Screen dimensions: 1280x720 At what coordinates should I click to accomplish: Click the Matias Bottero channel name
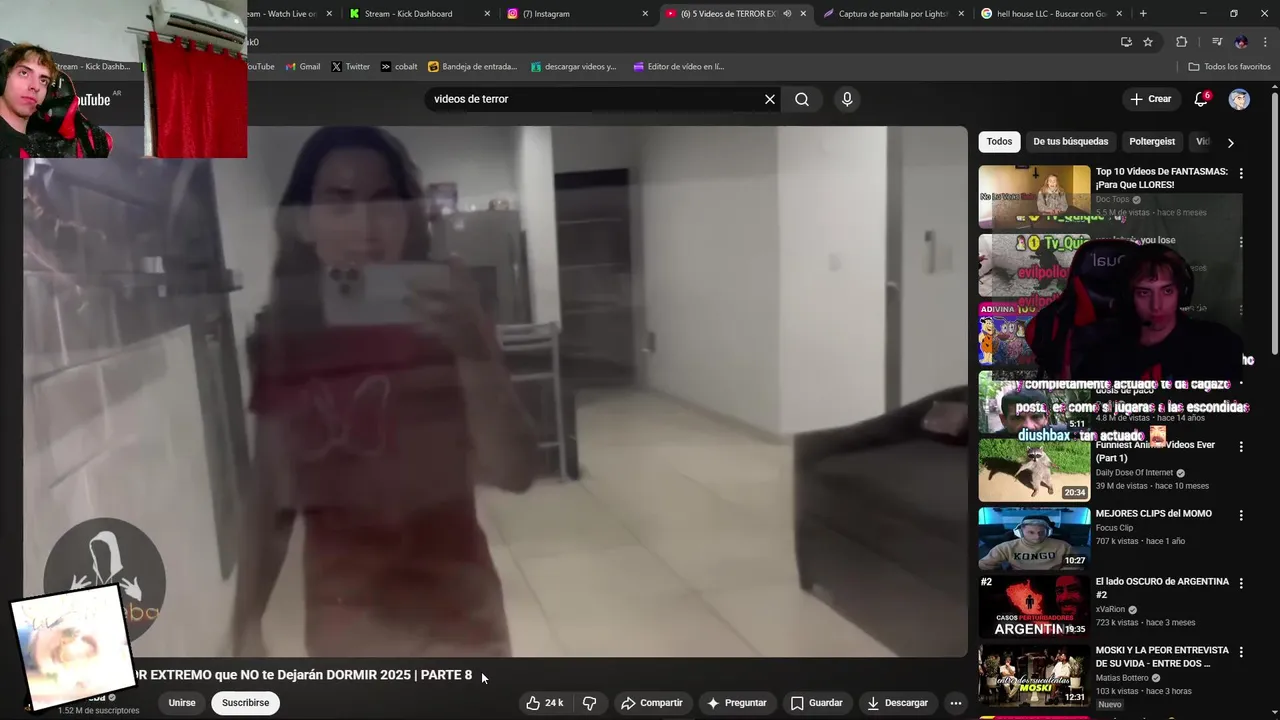[1121, 678]
